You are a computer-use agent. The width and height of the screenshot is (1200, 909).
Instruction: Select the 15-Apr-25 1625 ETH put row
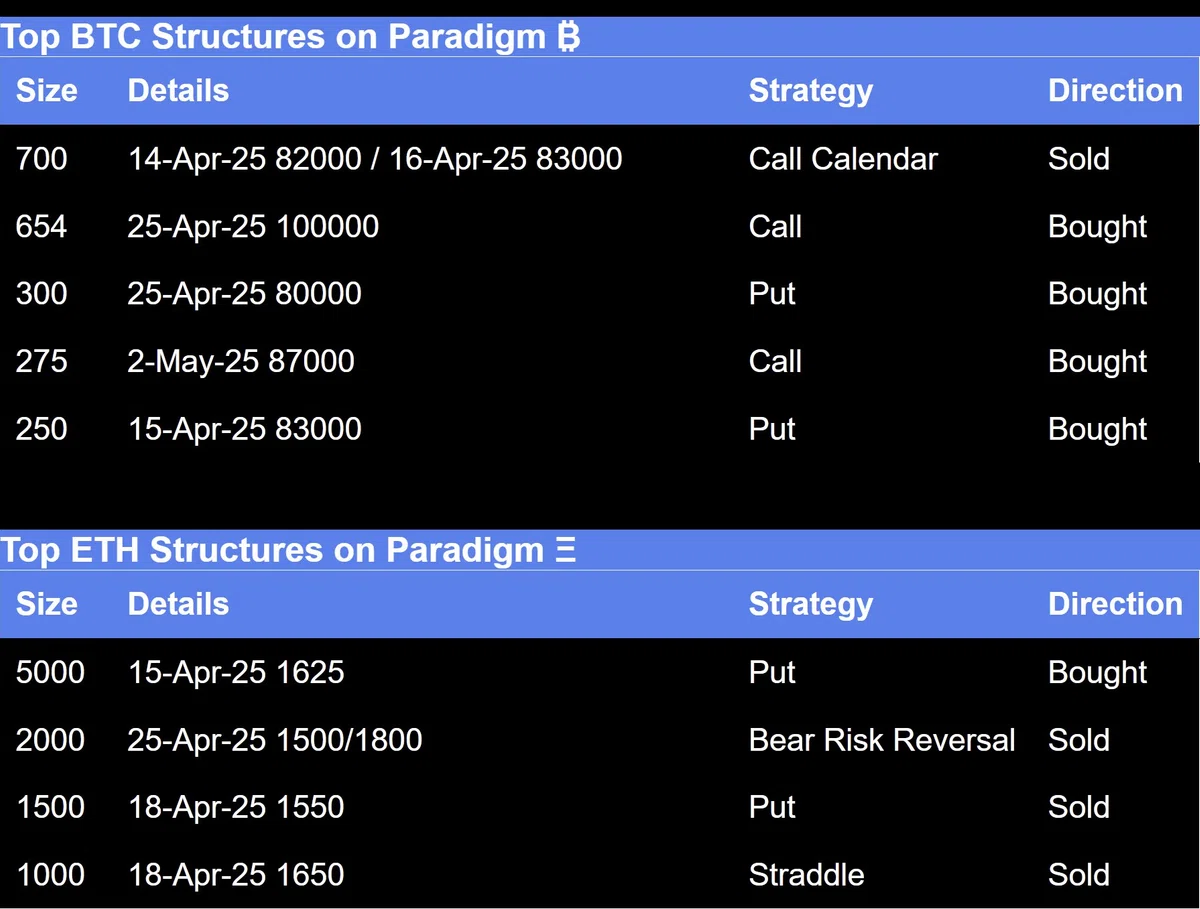pos(600,673)
